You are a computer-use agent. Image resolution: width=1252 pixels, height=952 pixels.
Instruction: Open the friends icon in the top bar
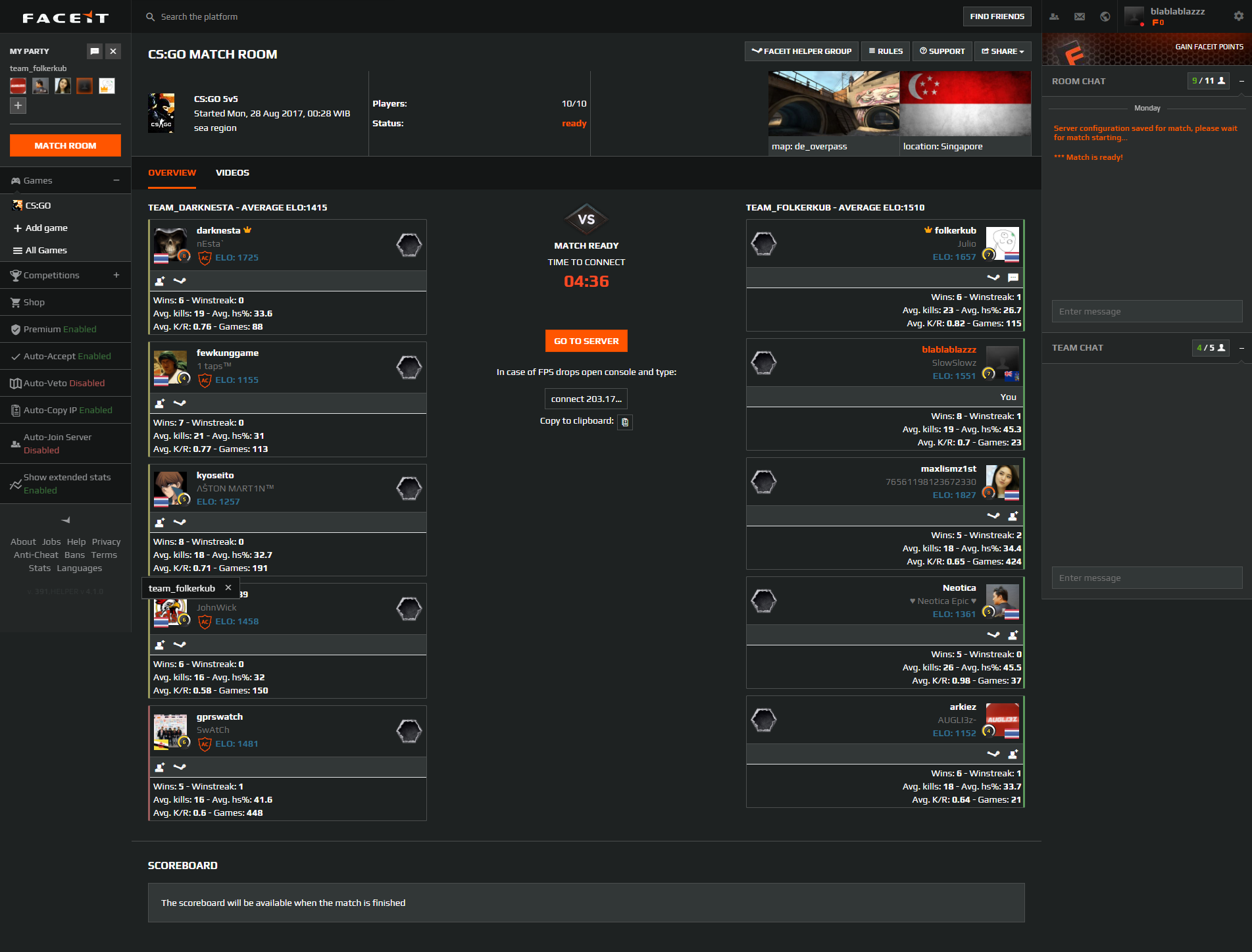[1054, 16]
